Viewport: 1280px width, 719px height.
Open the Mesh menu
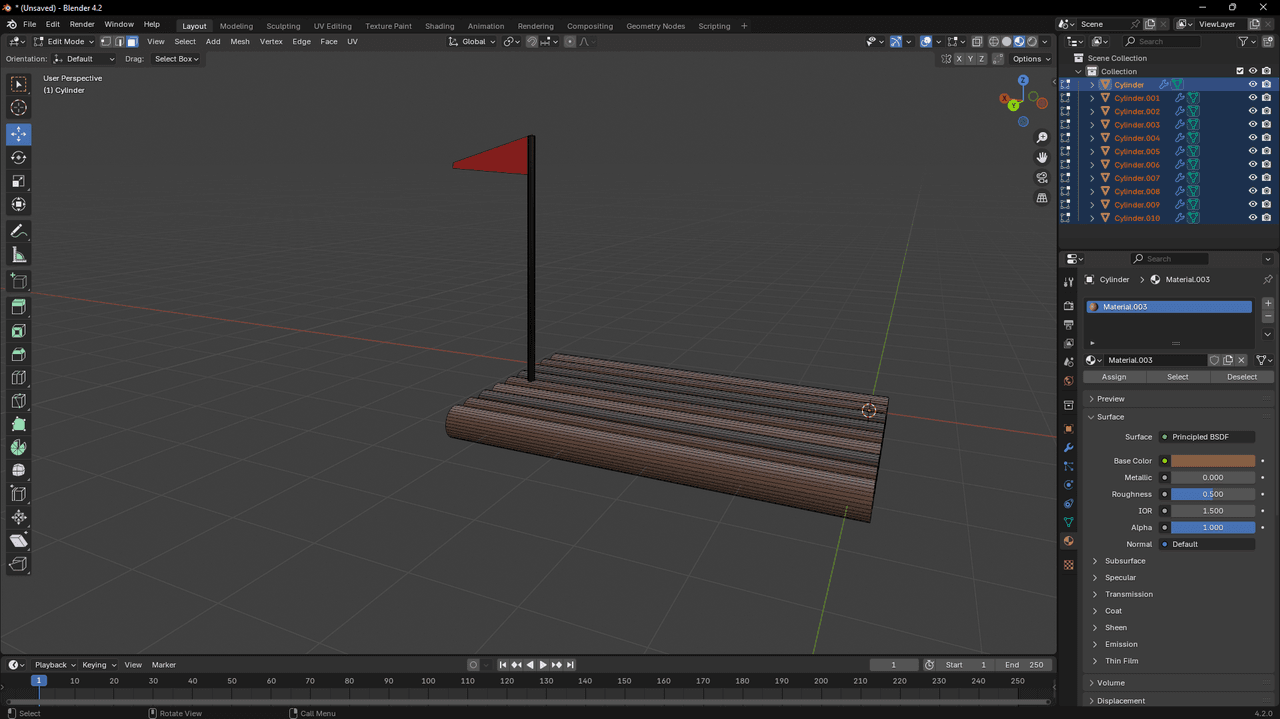tap(240, 42)
